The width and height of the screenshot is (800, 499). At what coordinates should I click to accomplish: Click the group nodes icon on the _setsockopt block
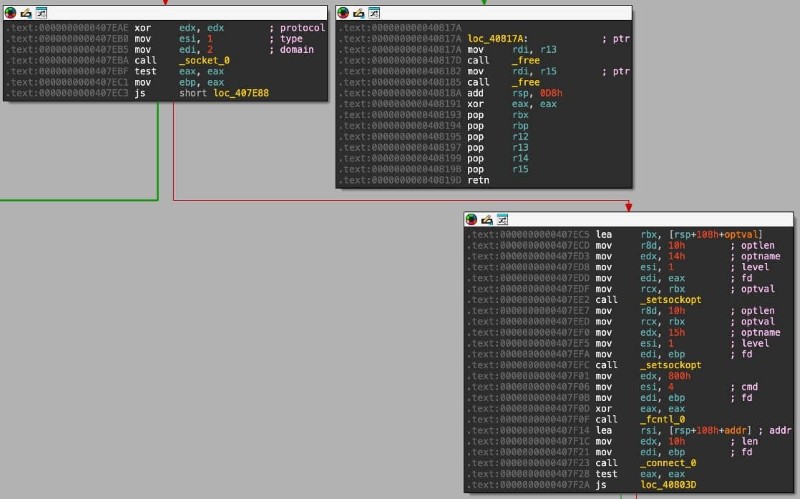(x=503, y=219)
